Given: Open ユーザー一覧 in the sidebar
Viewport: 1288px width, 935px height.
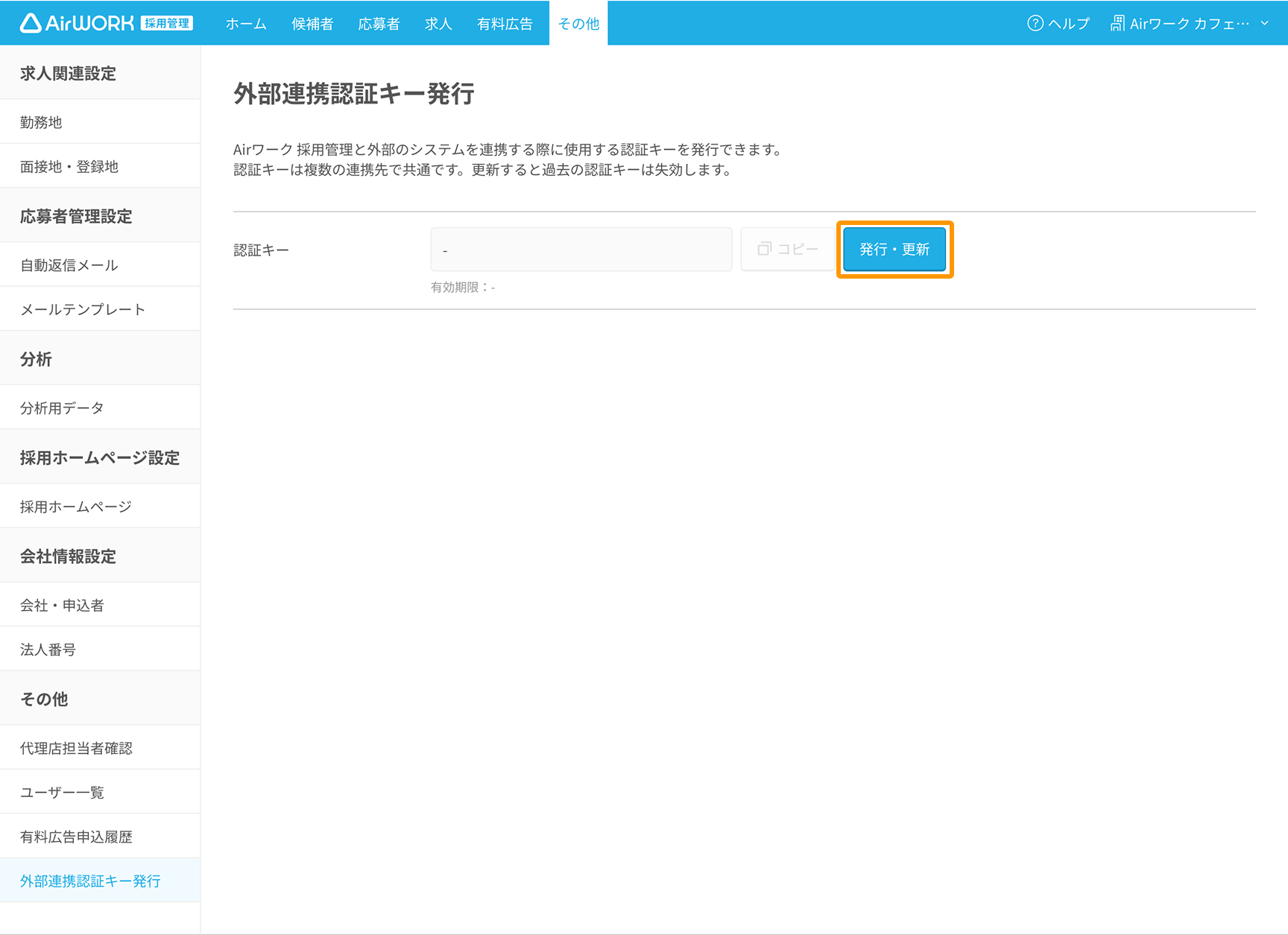Looking at the screenshot, I should click(100, 792).
